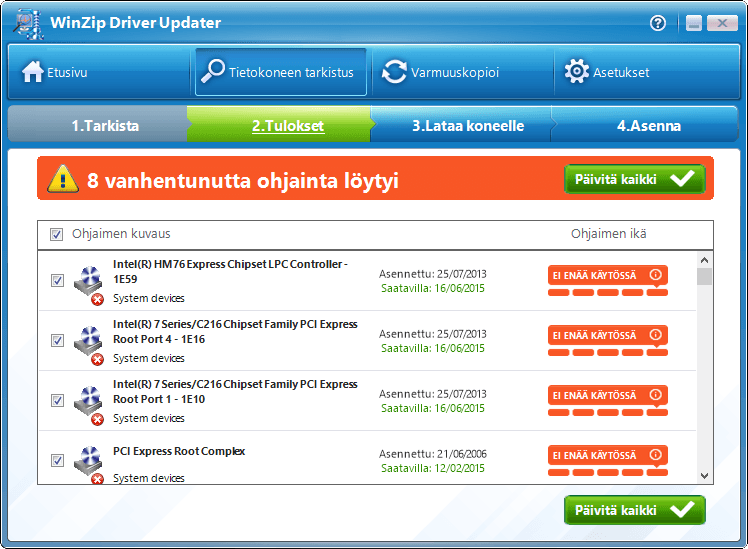Image resolution: width=748 pixels, height=549 pixels.
Task: Click the help question mark icon
Action: pos(658,23)
